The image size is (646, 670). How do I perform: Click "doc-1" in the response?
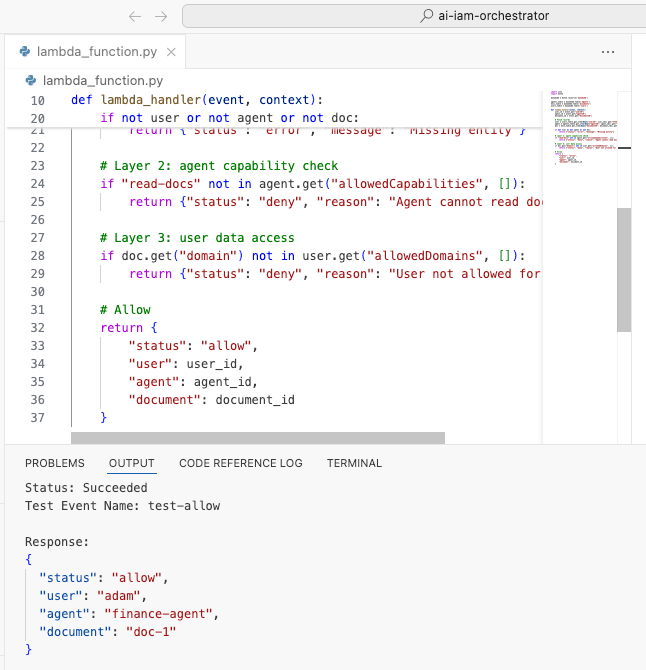coord(151,632)
